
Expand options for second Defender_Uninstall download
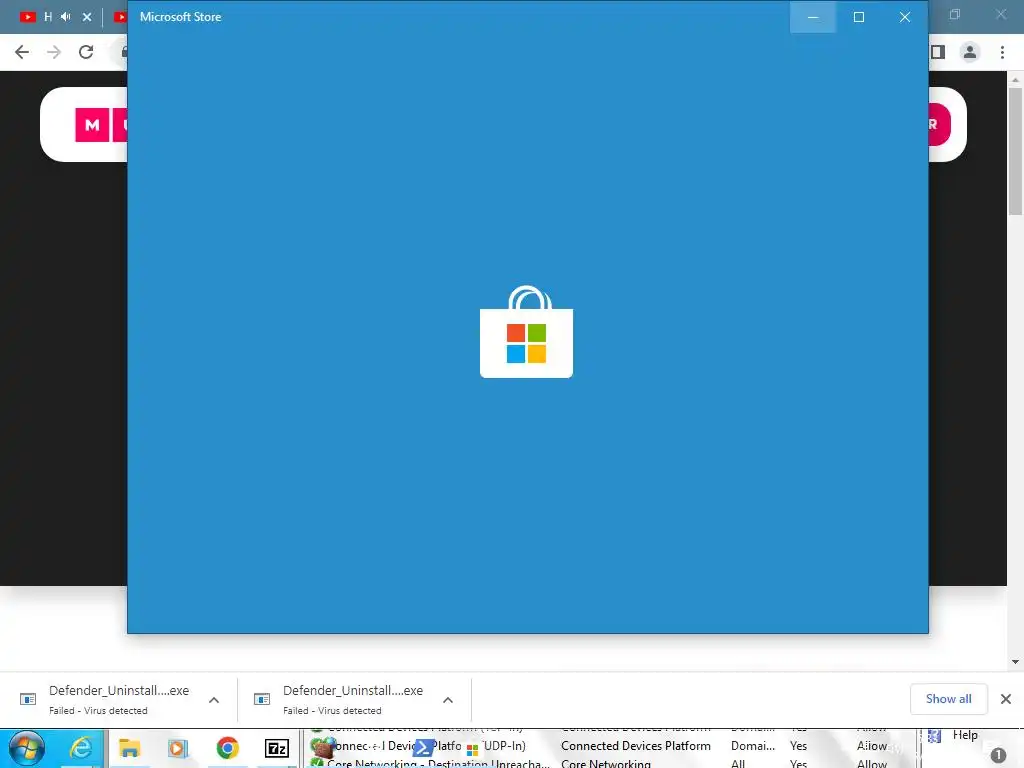click(448, 700)
